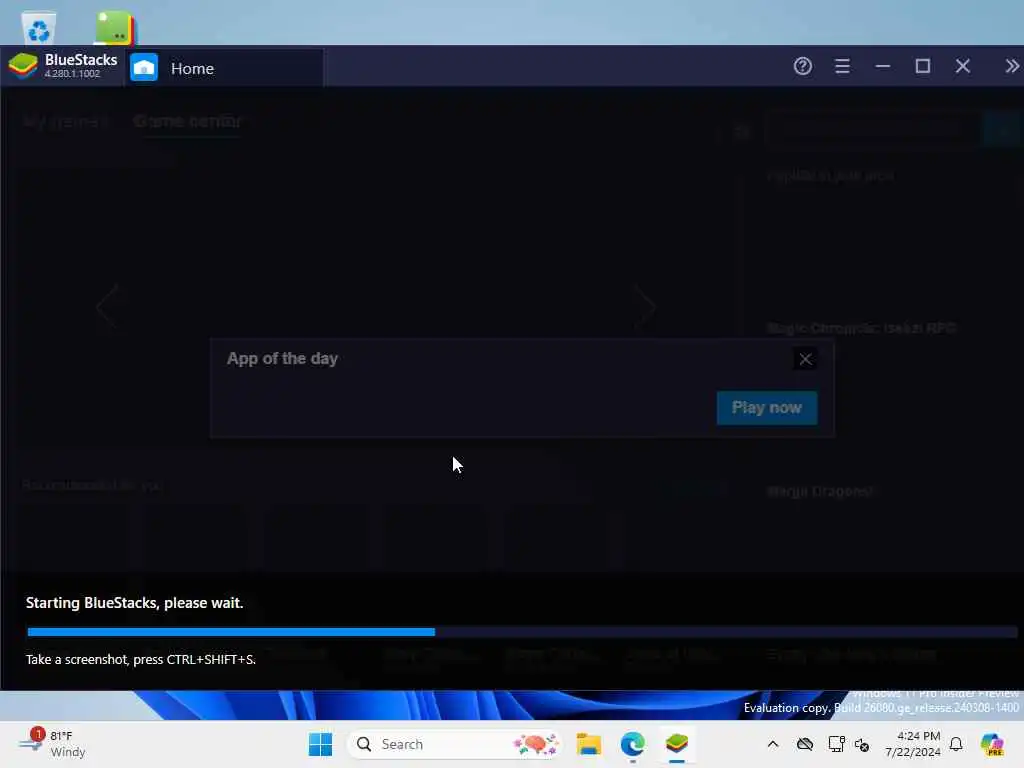Image resolution: width=1024 pixels, height=768 pixels.
Task: Minimize the BlueStacks window
Action: pos(883,66)
